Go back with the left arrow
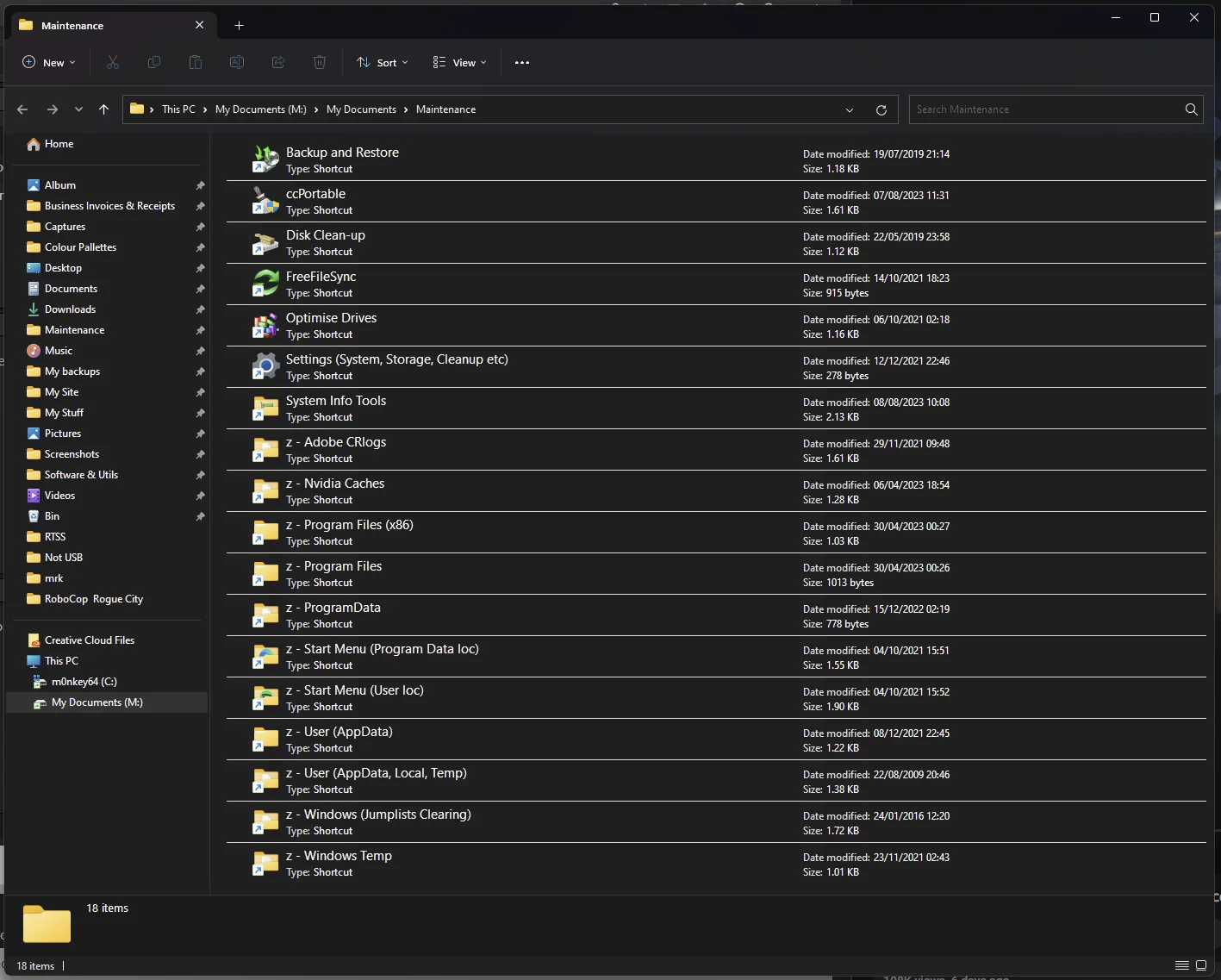 22,109
